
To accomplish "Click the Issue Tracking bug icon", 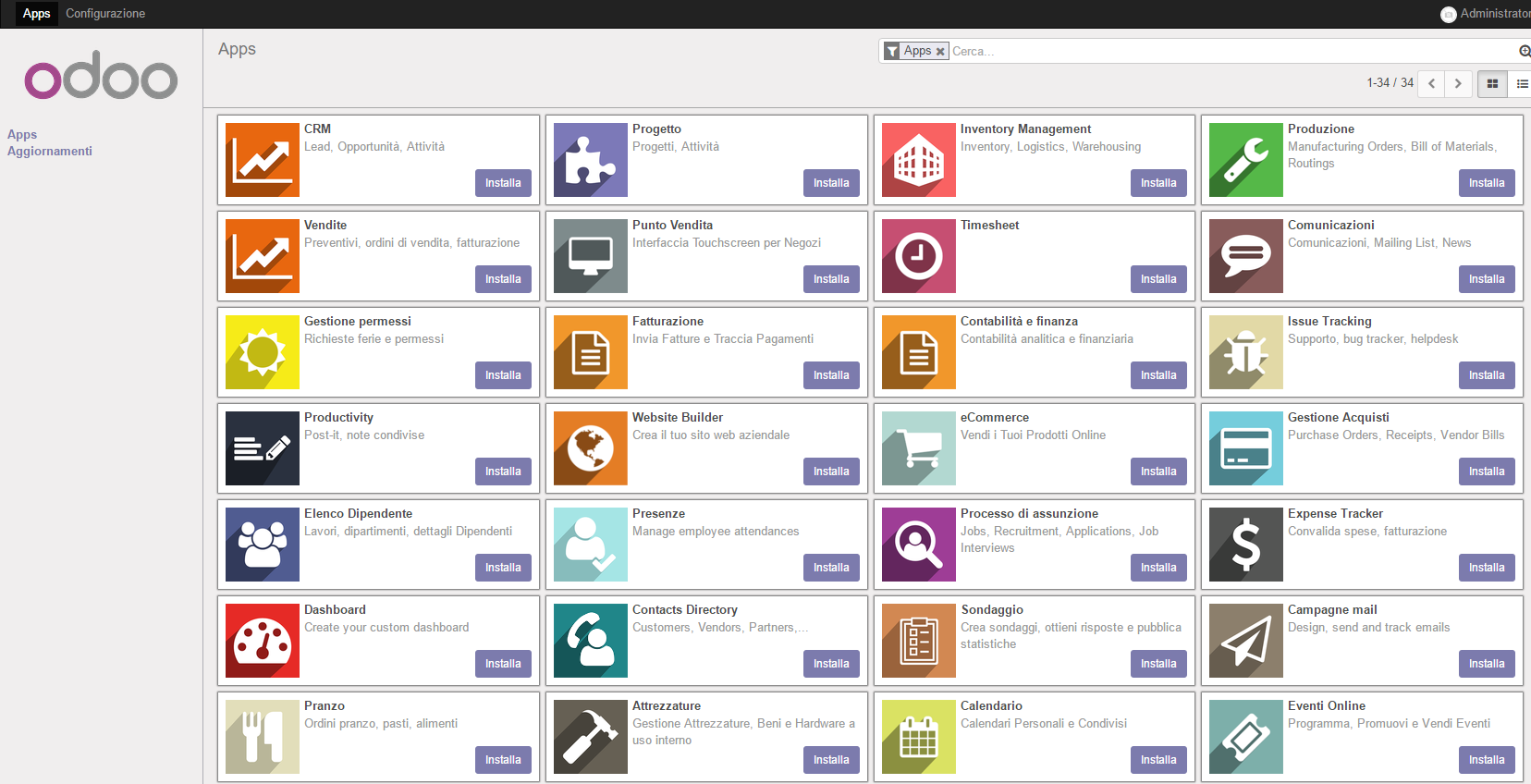I will 1246,352.
